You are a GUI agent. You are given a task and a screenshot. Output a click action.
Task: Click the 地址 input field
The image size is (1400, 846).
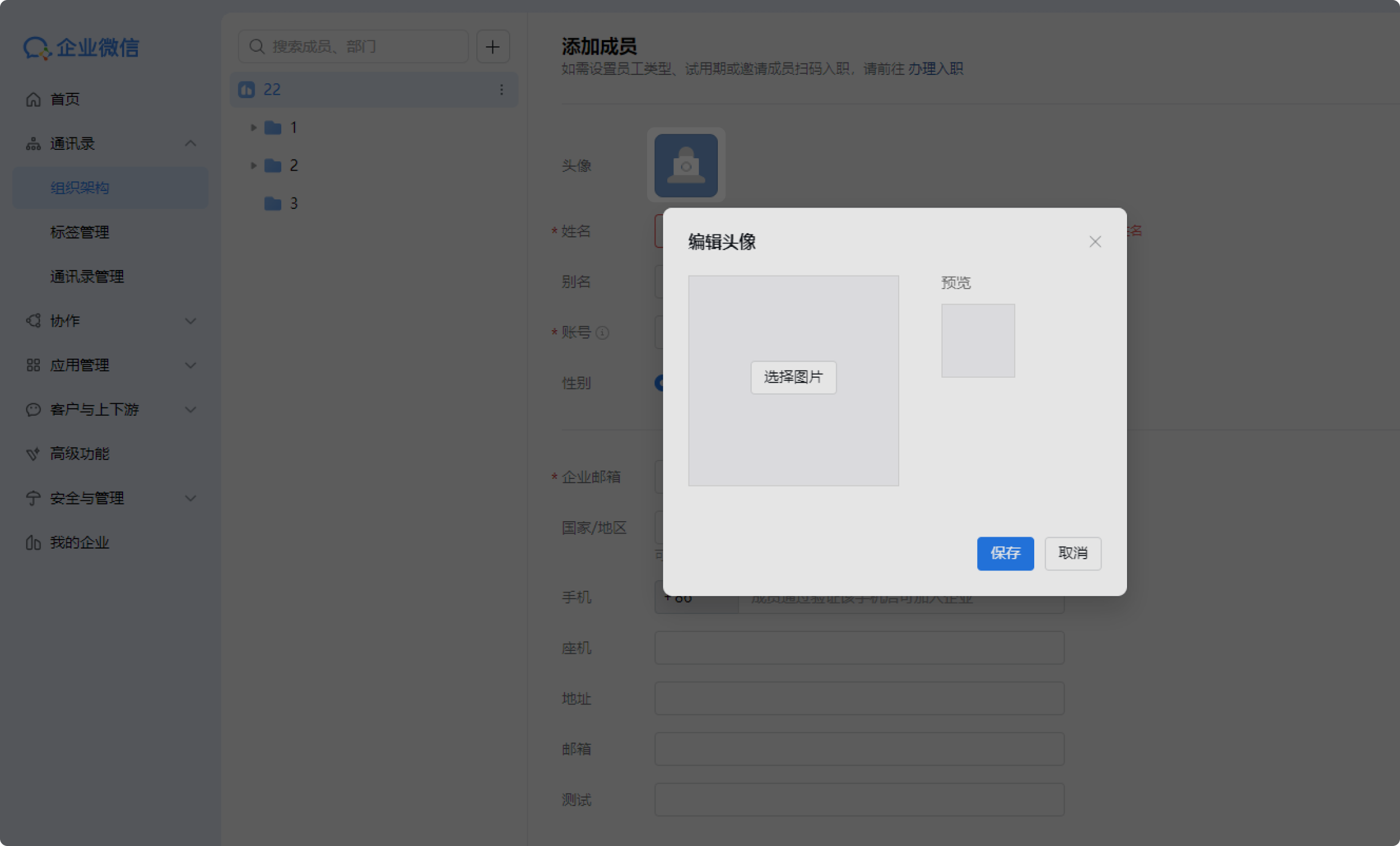click(x=859, y=698)
